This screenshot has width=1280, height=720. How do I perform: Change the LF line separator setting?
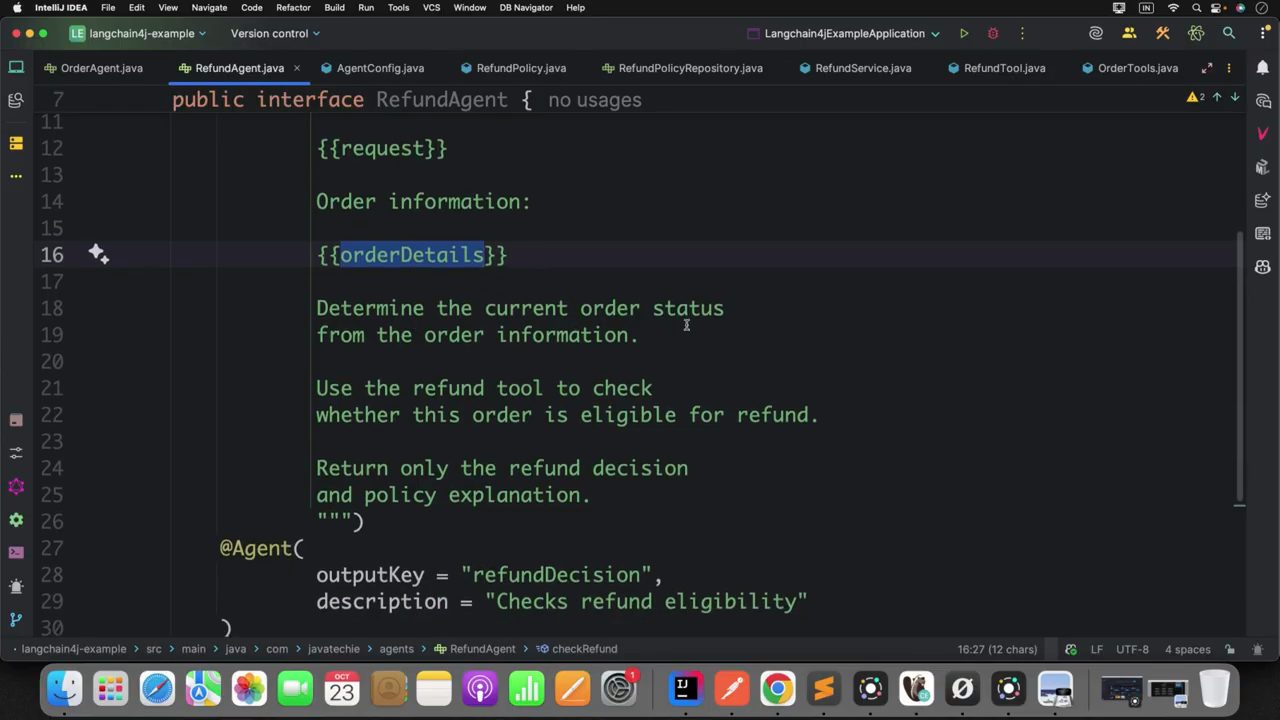tap(1097, 649)
